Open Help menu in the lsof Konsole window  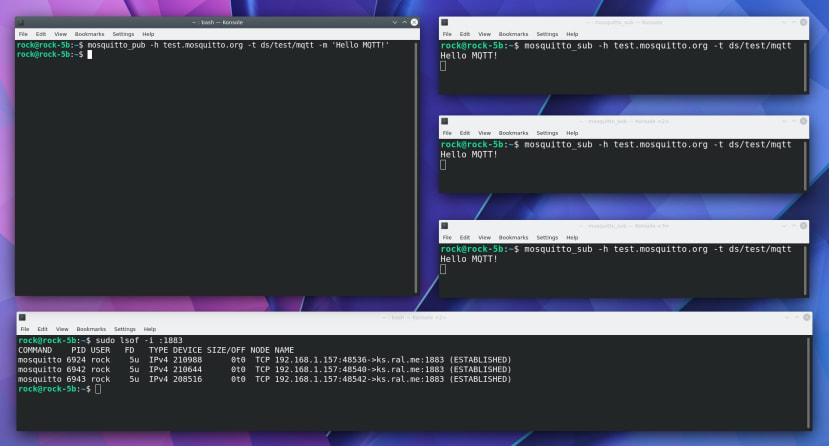pyautogui.click(x=150, y=329)
